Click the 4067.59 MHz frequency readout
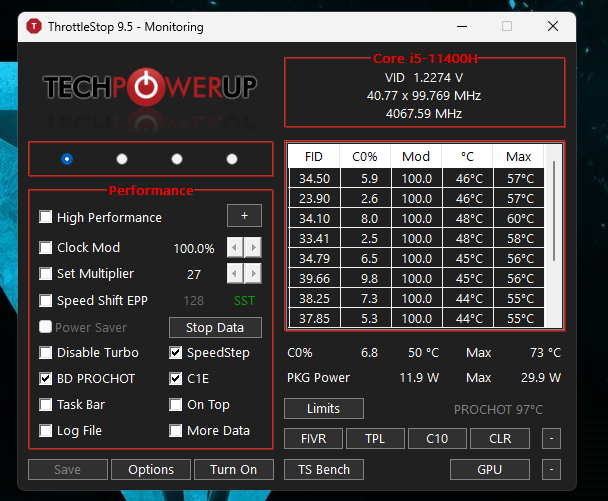Screen dimensions: 608x501 (x=424, y=114)
